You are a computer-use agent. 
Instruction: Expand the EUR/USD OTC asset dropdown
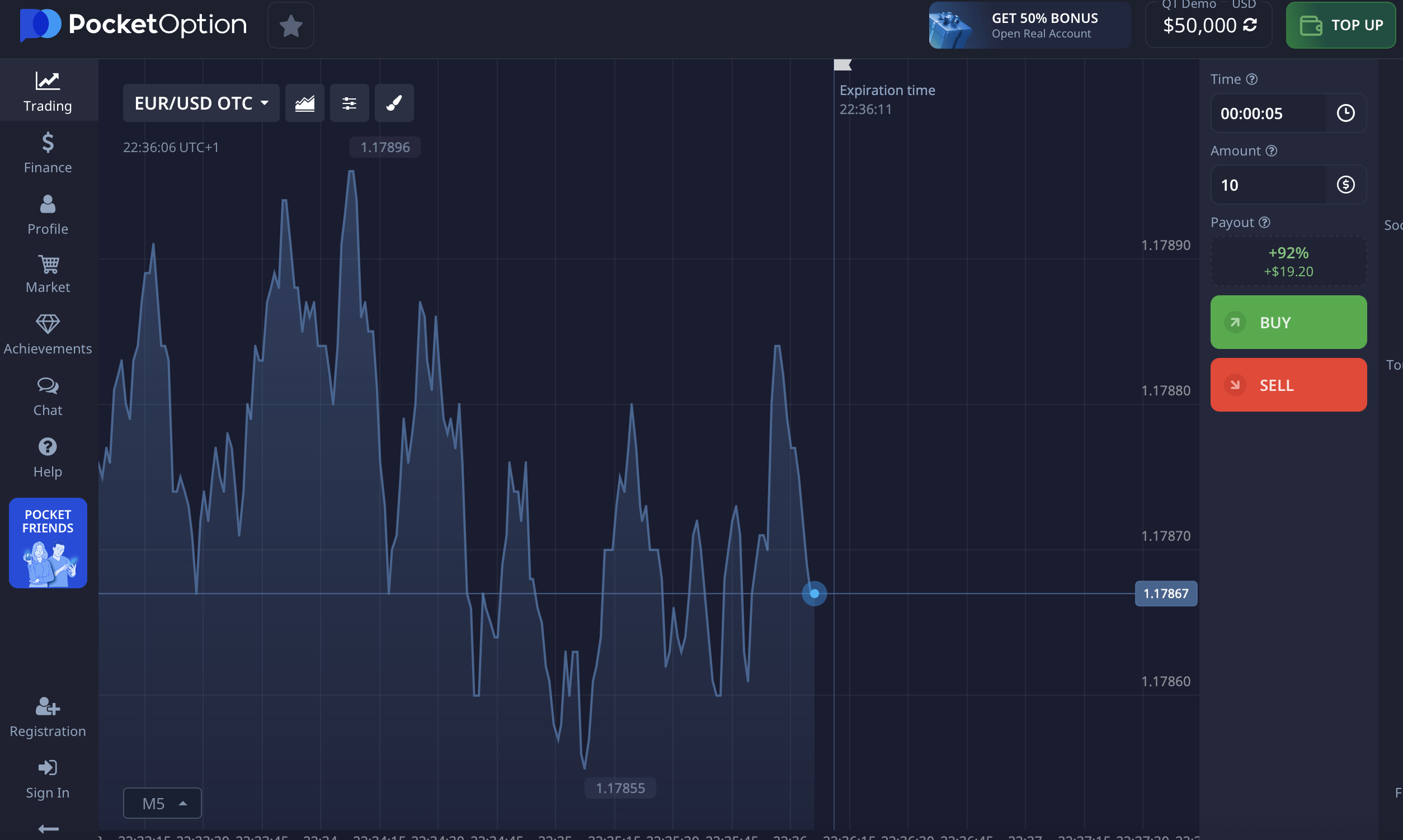(x=201, y=103)
